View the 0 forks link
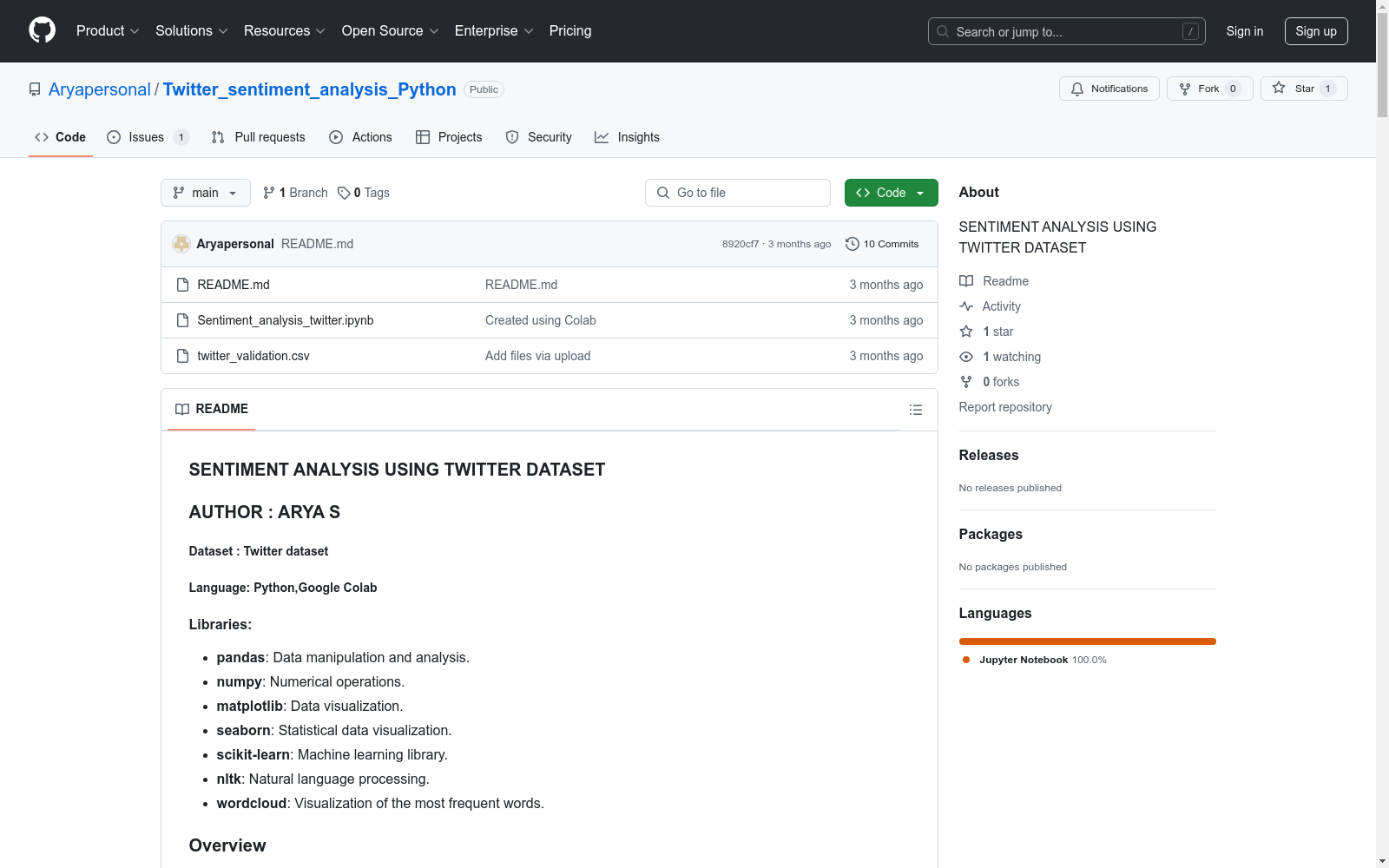This screenshot has height=868, width=1389. click(990, 382)
